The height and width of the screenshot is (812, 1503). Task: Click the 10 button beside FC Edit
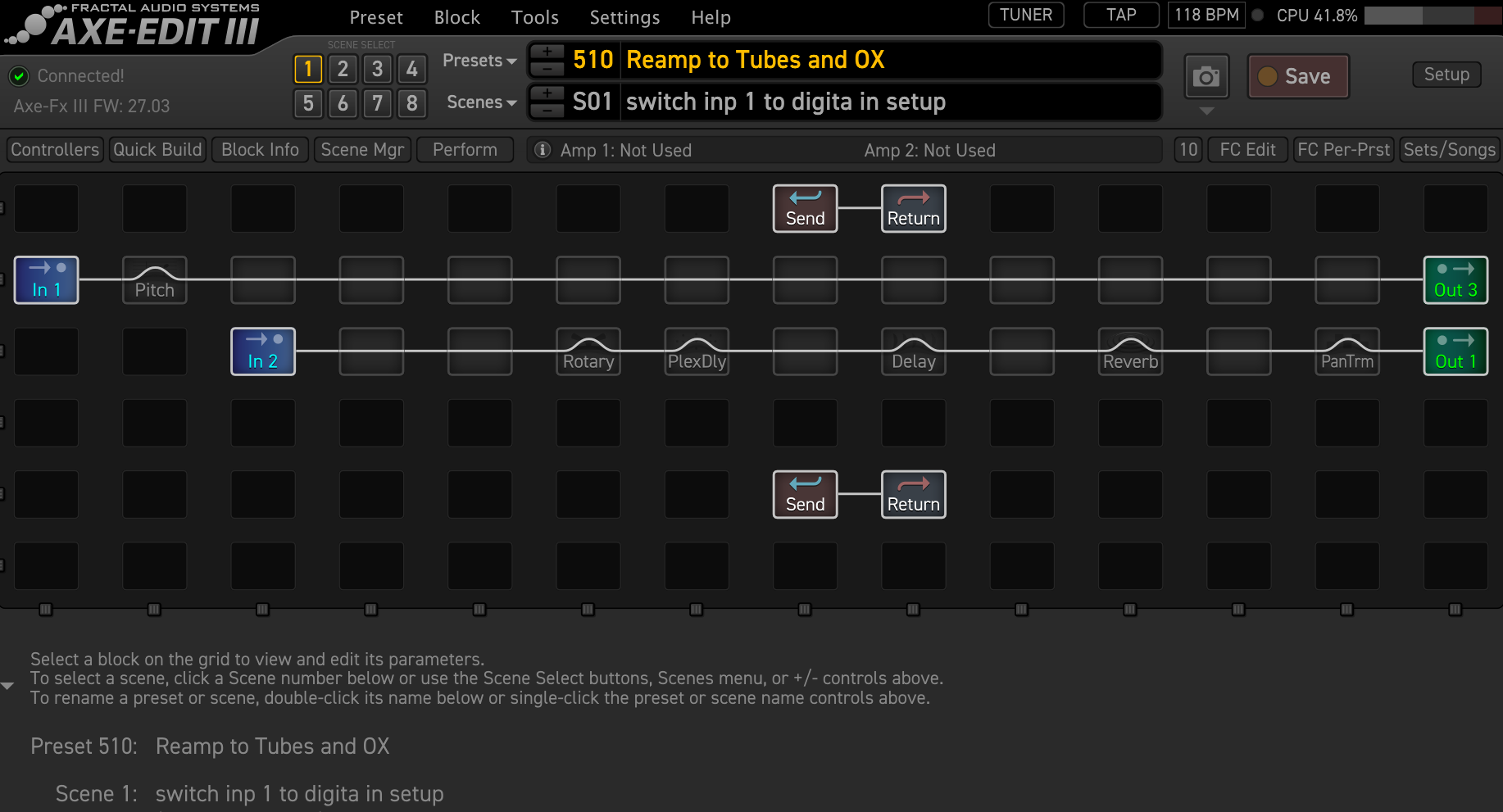pyautogui.click(x=1188, y=150)
